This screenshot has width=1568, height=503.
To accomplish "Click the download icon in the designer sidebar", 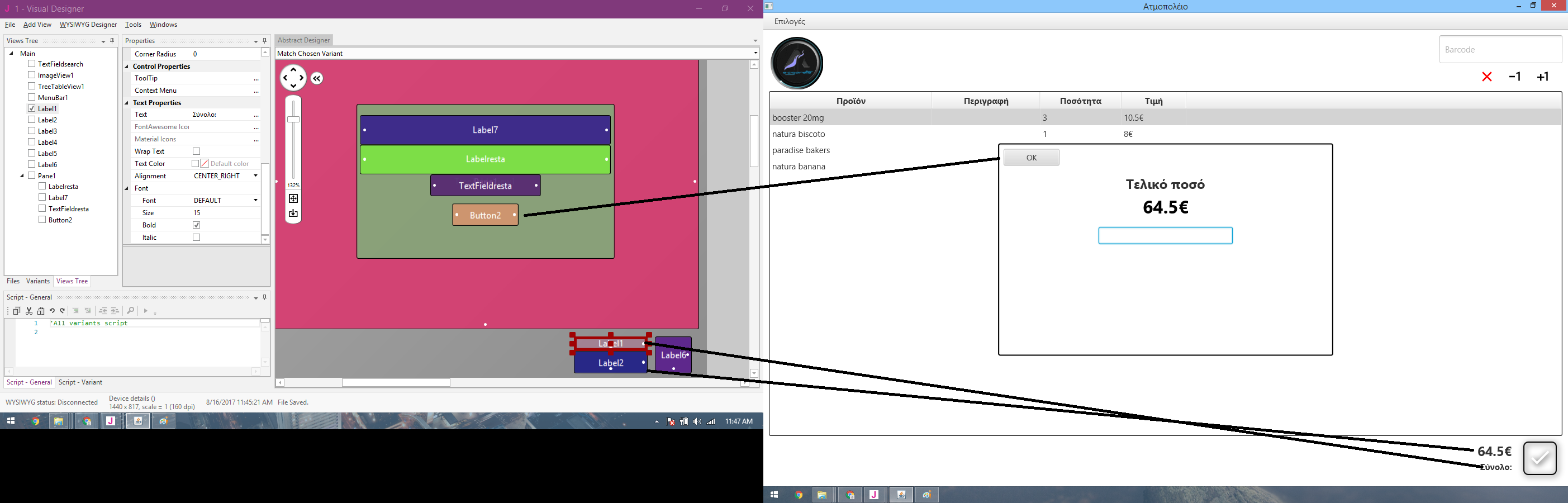I will tap(293, 213).
